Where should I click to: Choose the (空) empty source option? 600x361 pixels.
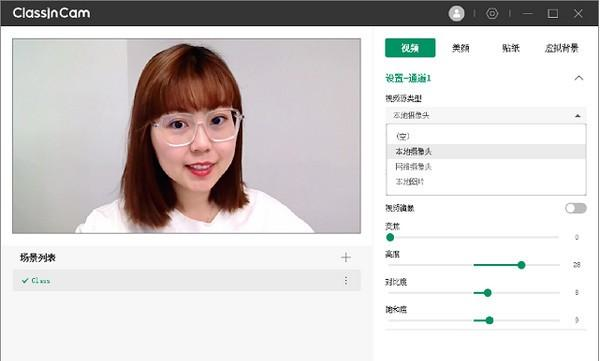point(486,136)
